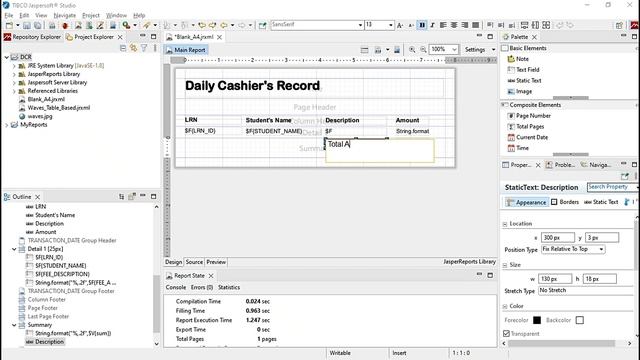This screenshot has width=640, height=360.
Task: Toggle the Transparent checkbox
Action: [x=507, y=333]
